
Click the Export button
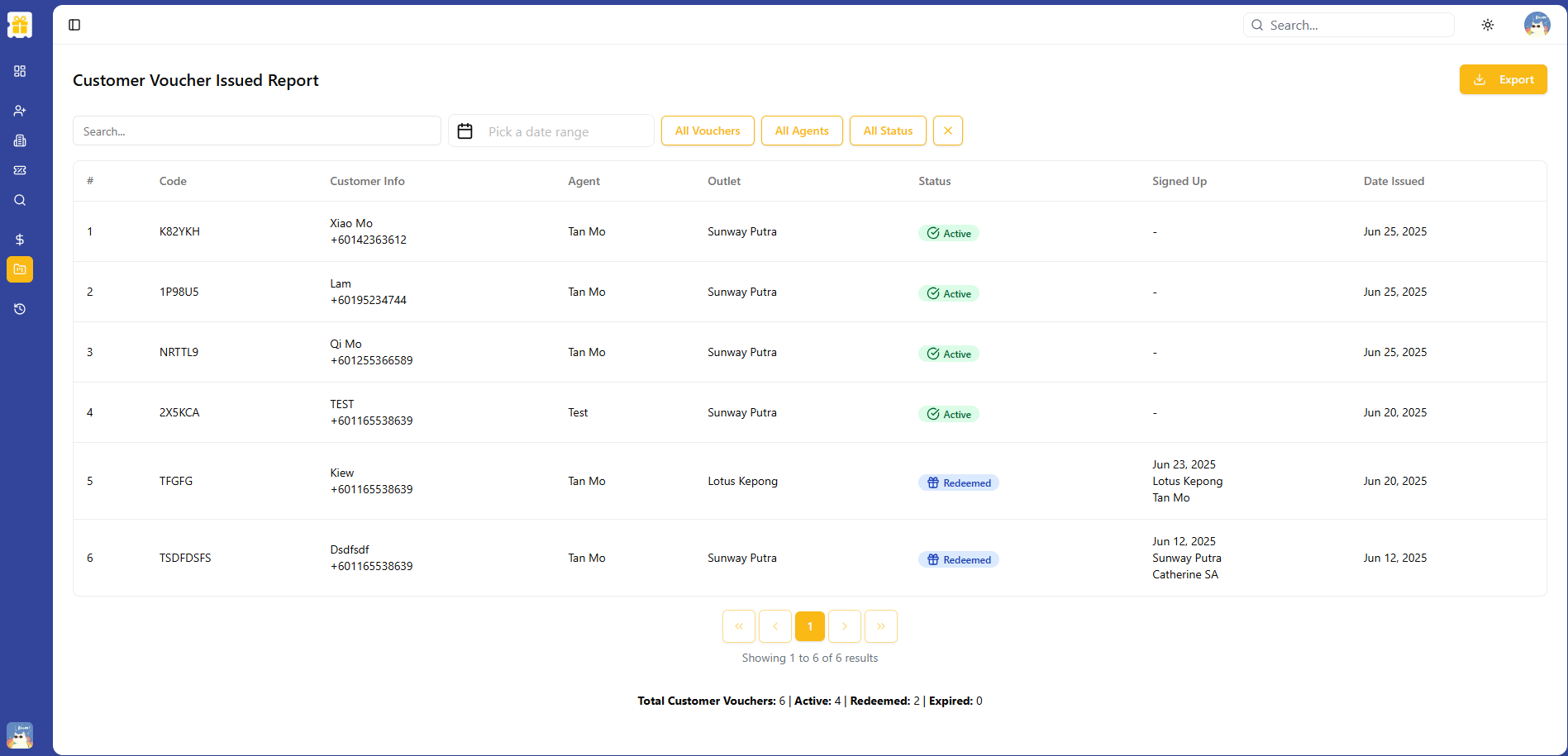coord(1503,79)
